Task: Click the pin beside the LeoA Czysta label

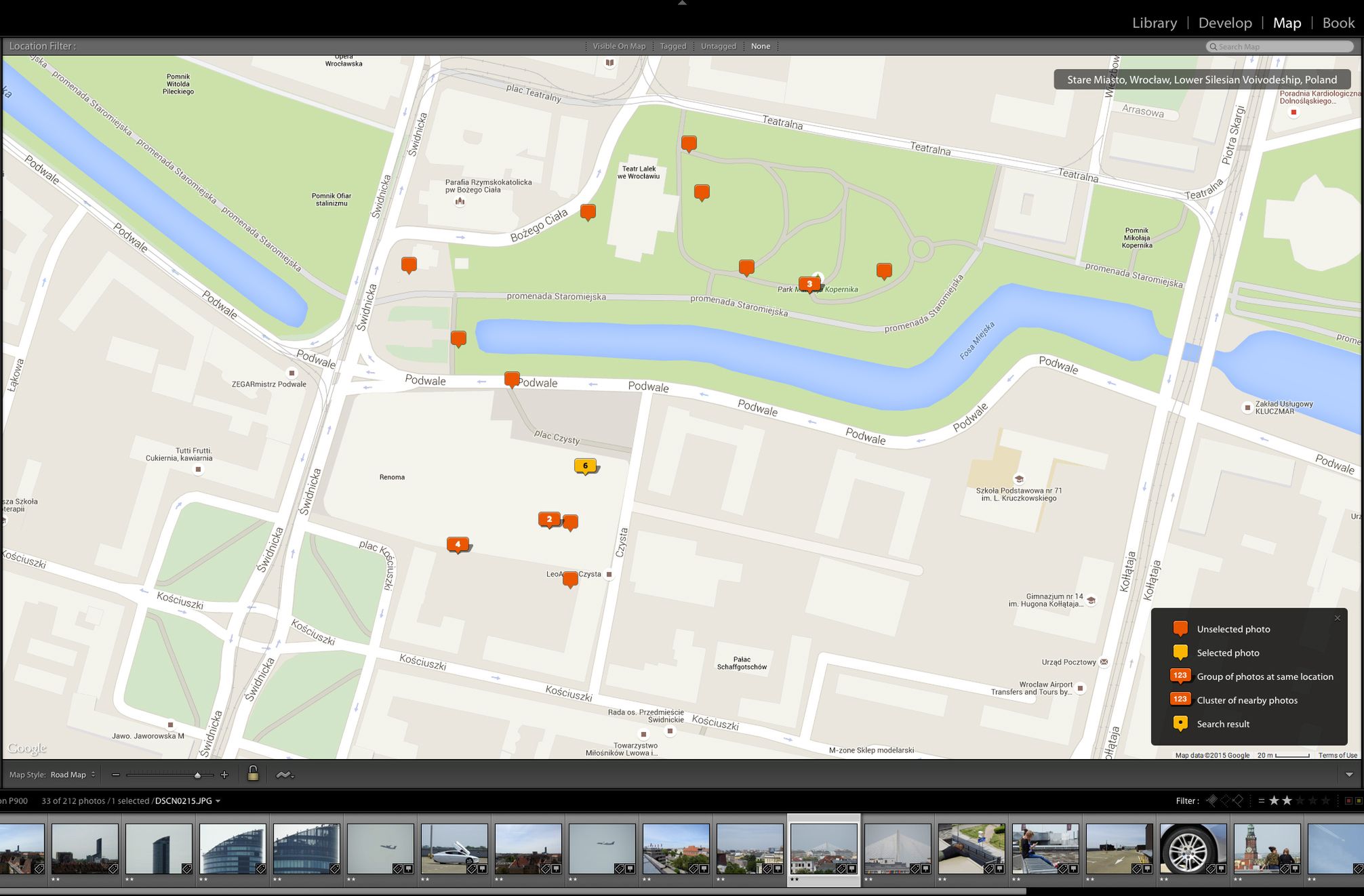Action: tap(570, 579)
